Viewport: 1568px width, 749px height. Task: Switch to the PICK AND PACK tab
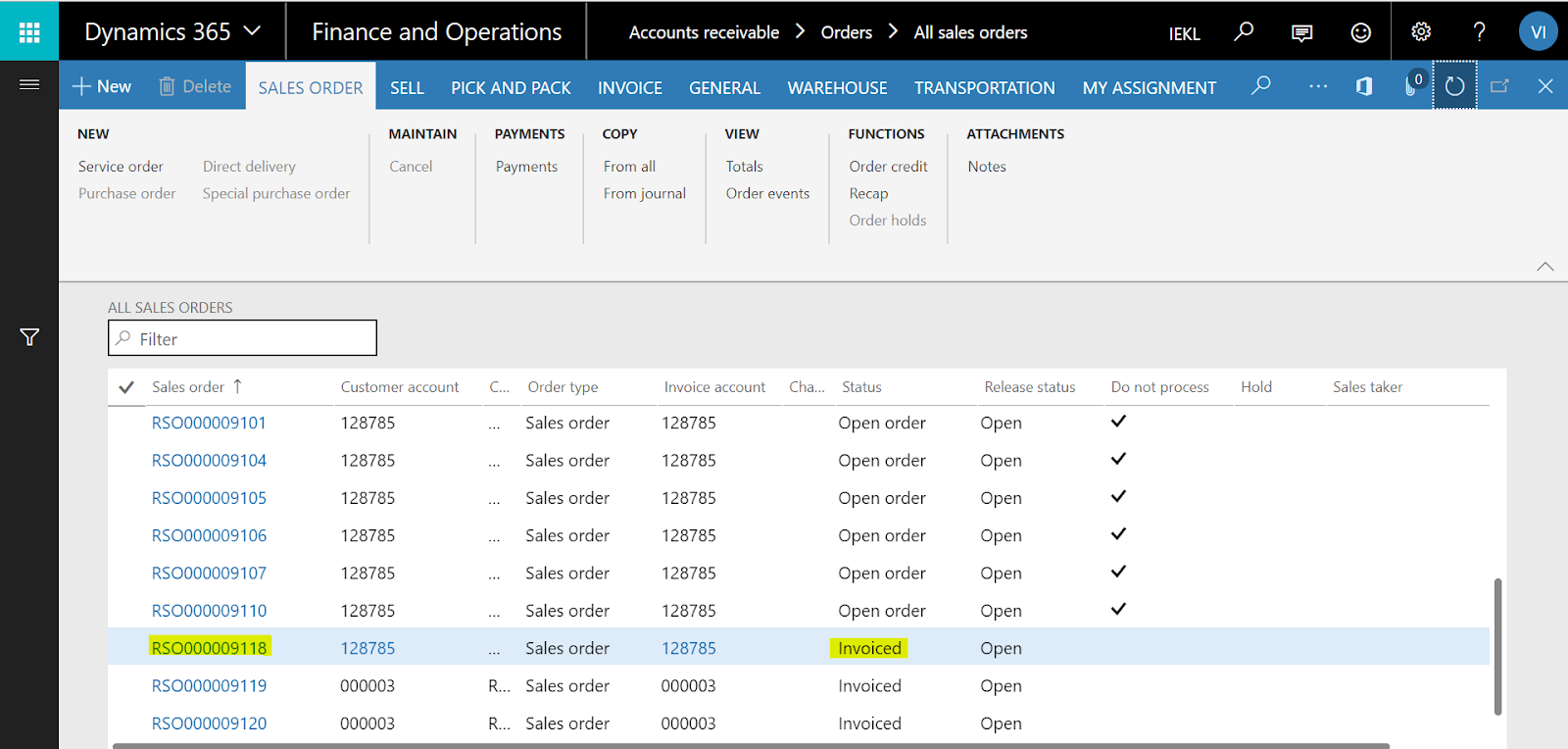(511, 87)
